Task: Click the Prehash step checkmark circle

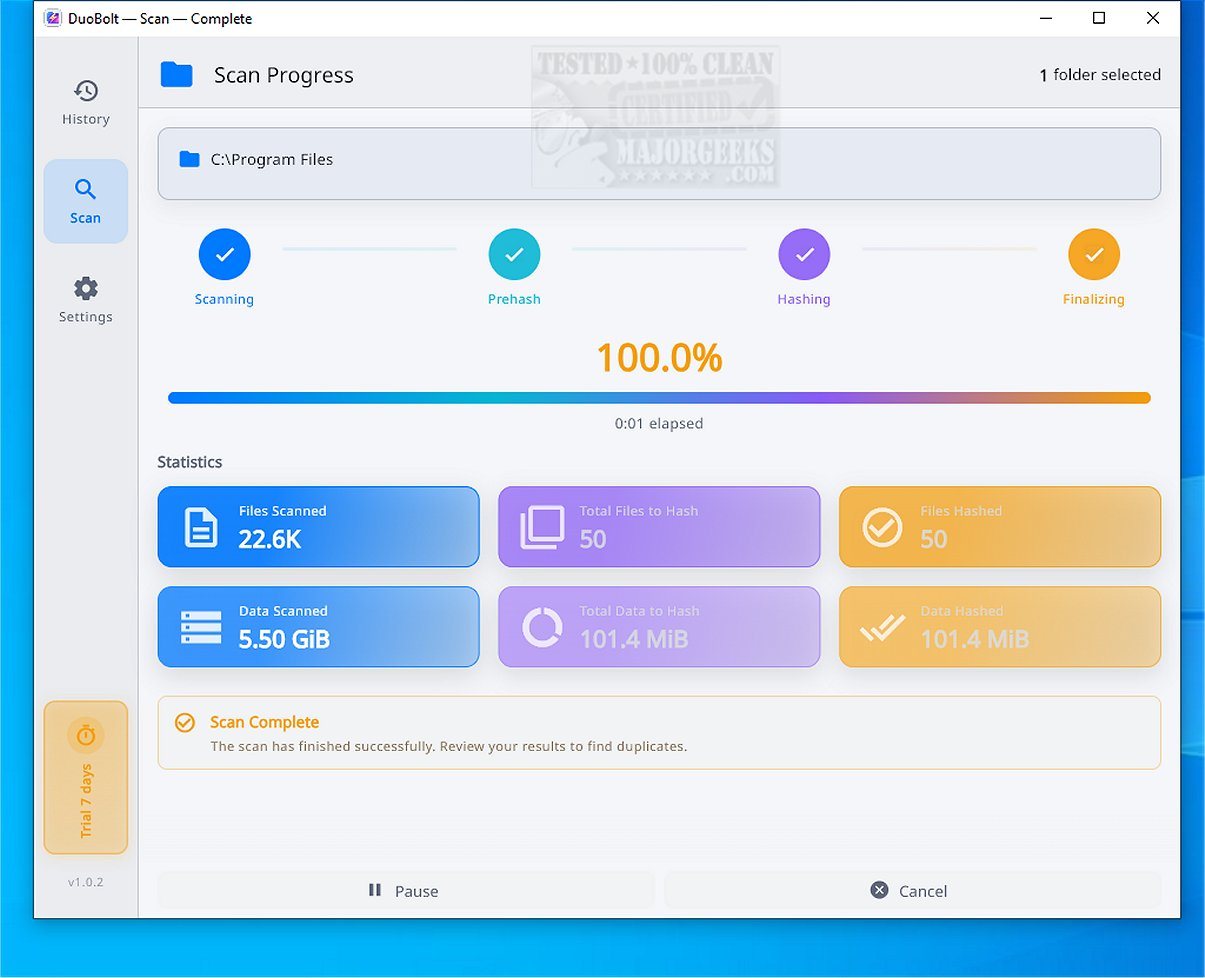Action: [514, 254]
